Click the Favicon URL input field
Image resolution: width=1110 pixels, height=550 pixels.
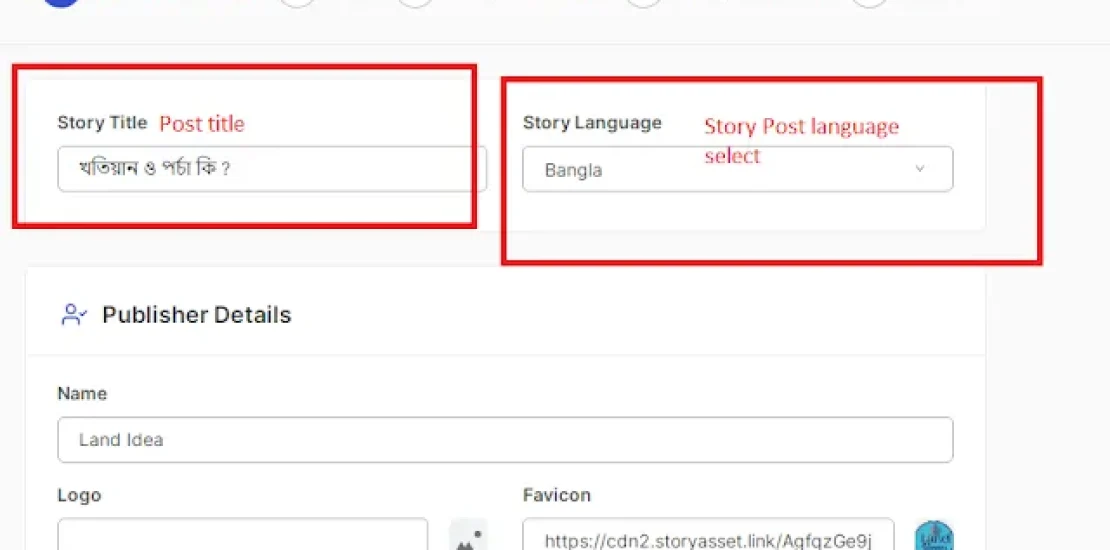pos(708,538)
